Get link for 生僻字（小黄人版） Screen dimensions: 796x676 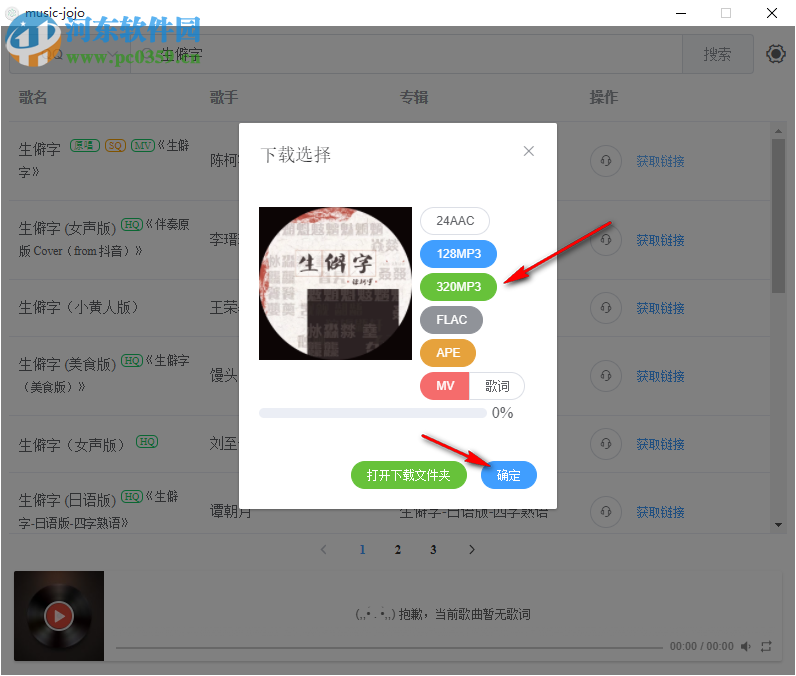tap(660, 308)
